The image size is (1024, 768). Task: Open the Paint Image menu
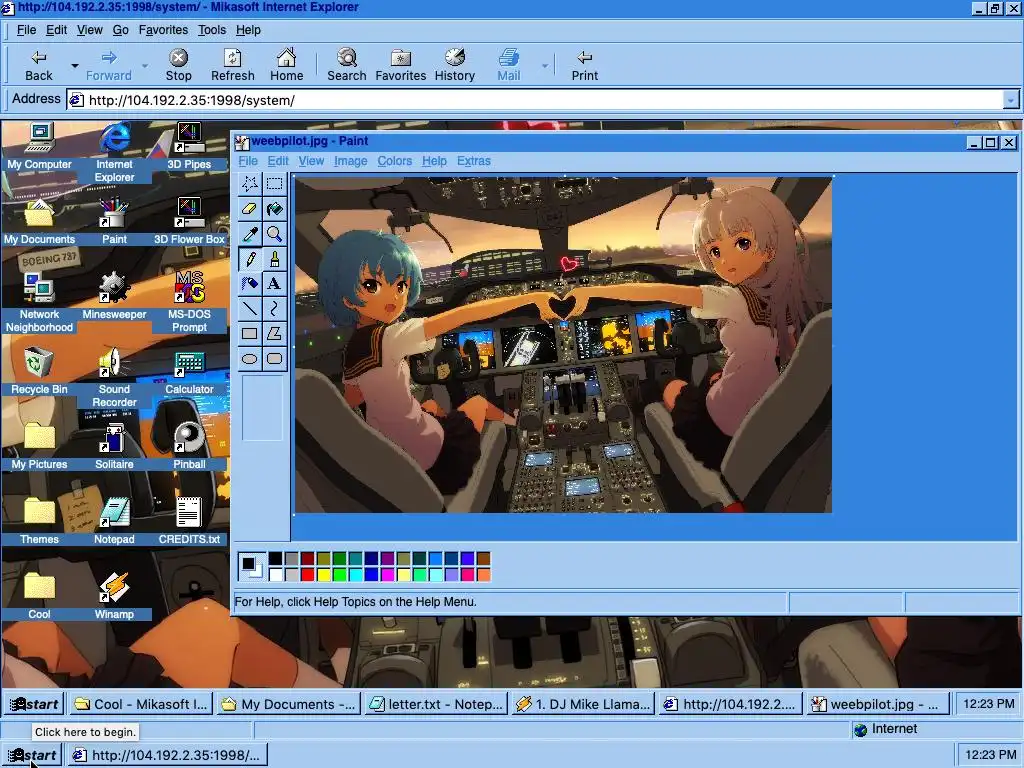click(351, 161)
